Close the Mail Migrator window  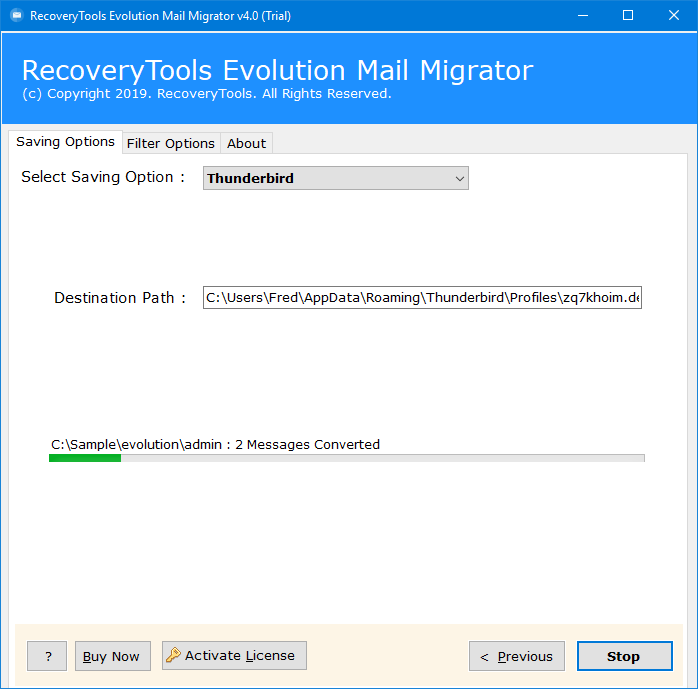click(x=674, y=16)
